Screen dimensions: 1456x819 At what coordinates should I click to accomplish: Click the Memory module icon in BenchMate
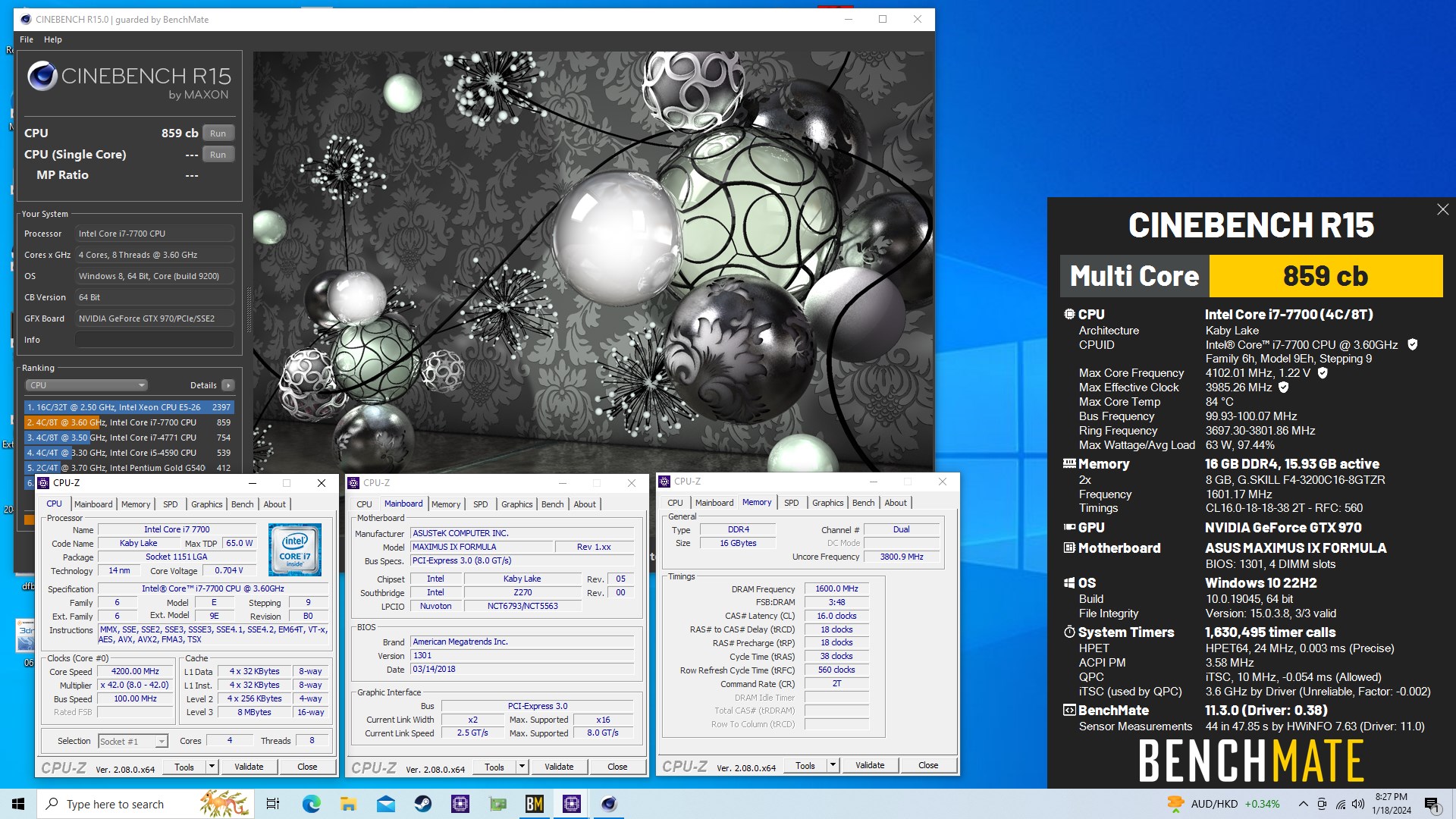[x=1069, y=463]
